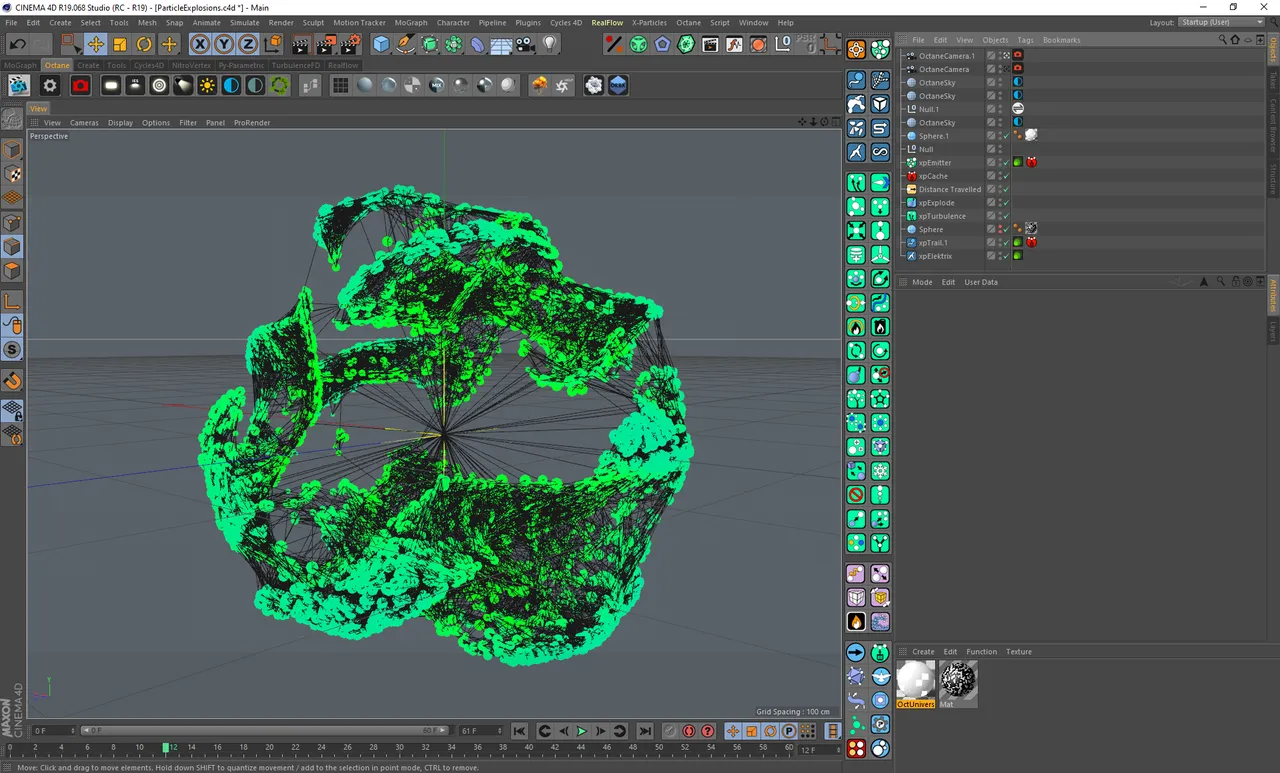
Task: Switch to NitroVertex palette tab
Action: coord(191,65)
